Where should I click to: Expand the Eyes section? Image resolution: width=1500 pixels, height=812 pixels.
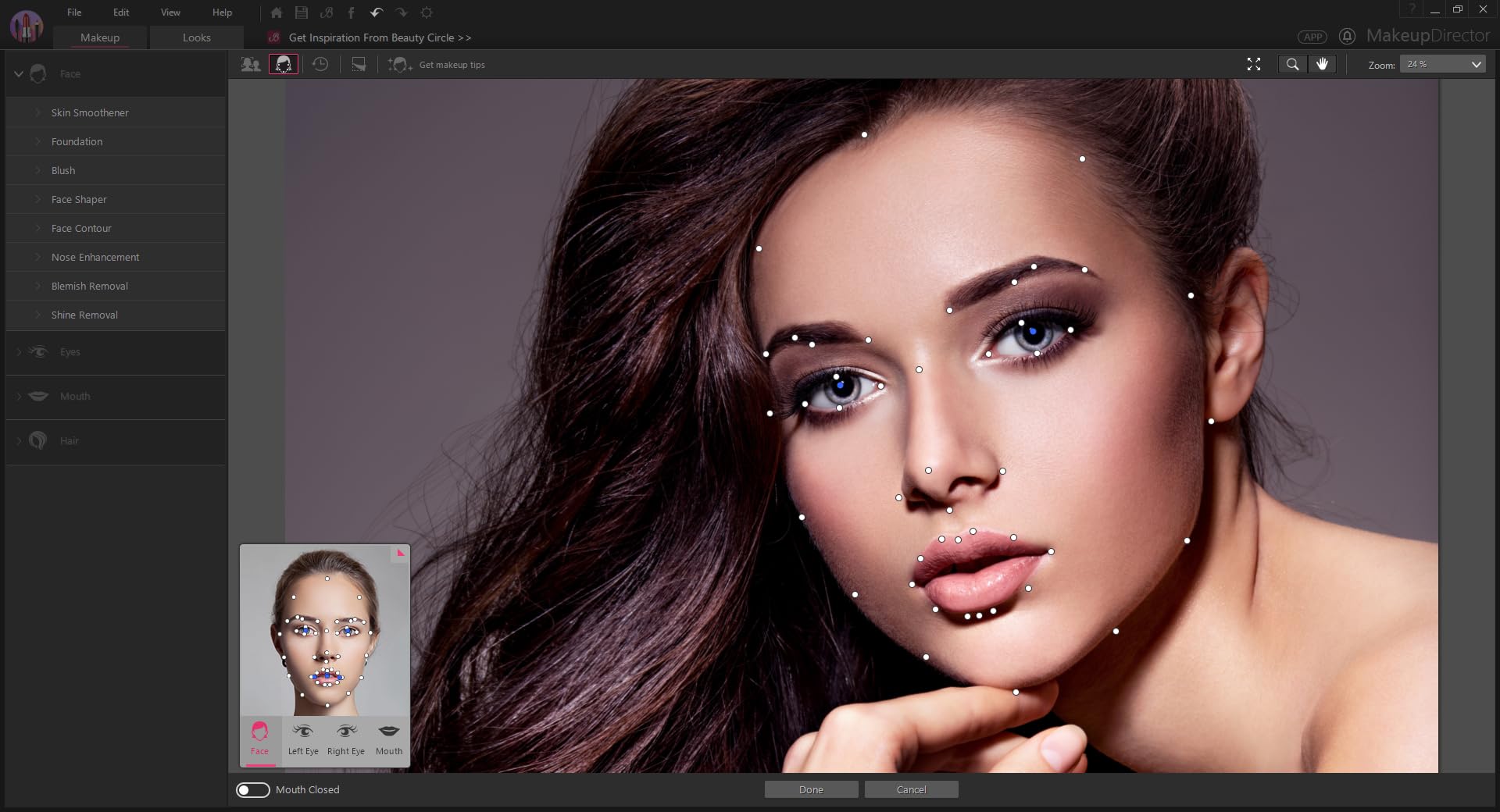70,352
